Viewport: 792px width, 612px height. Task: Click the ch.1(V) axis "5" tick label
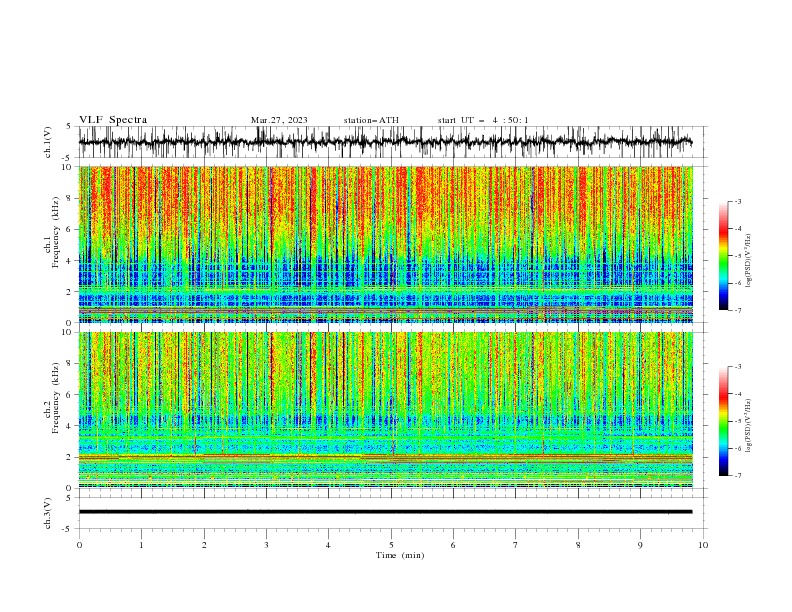(x=69, y=127)
